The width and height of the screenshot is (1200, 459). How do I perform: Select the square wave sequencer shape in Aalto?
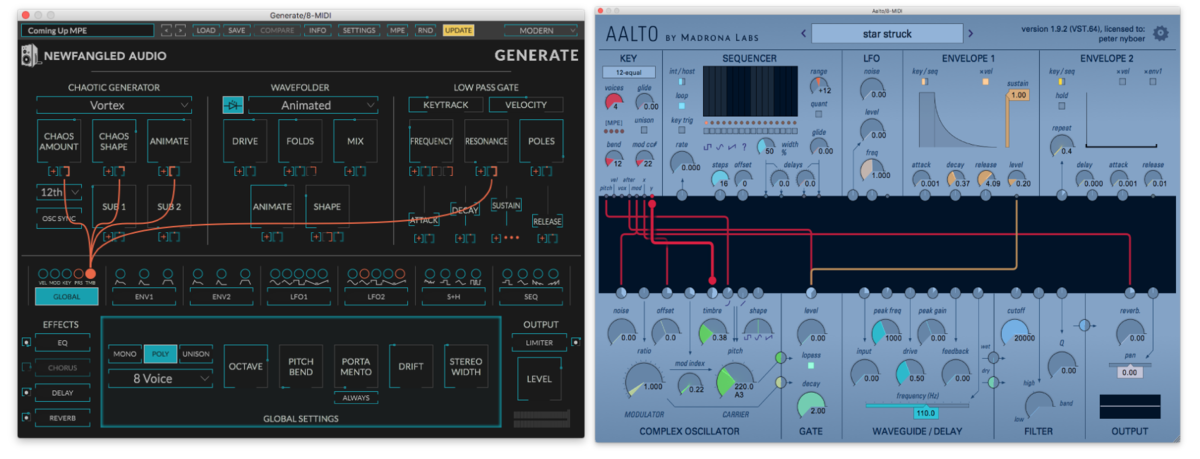pos(706,147)
